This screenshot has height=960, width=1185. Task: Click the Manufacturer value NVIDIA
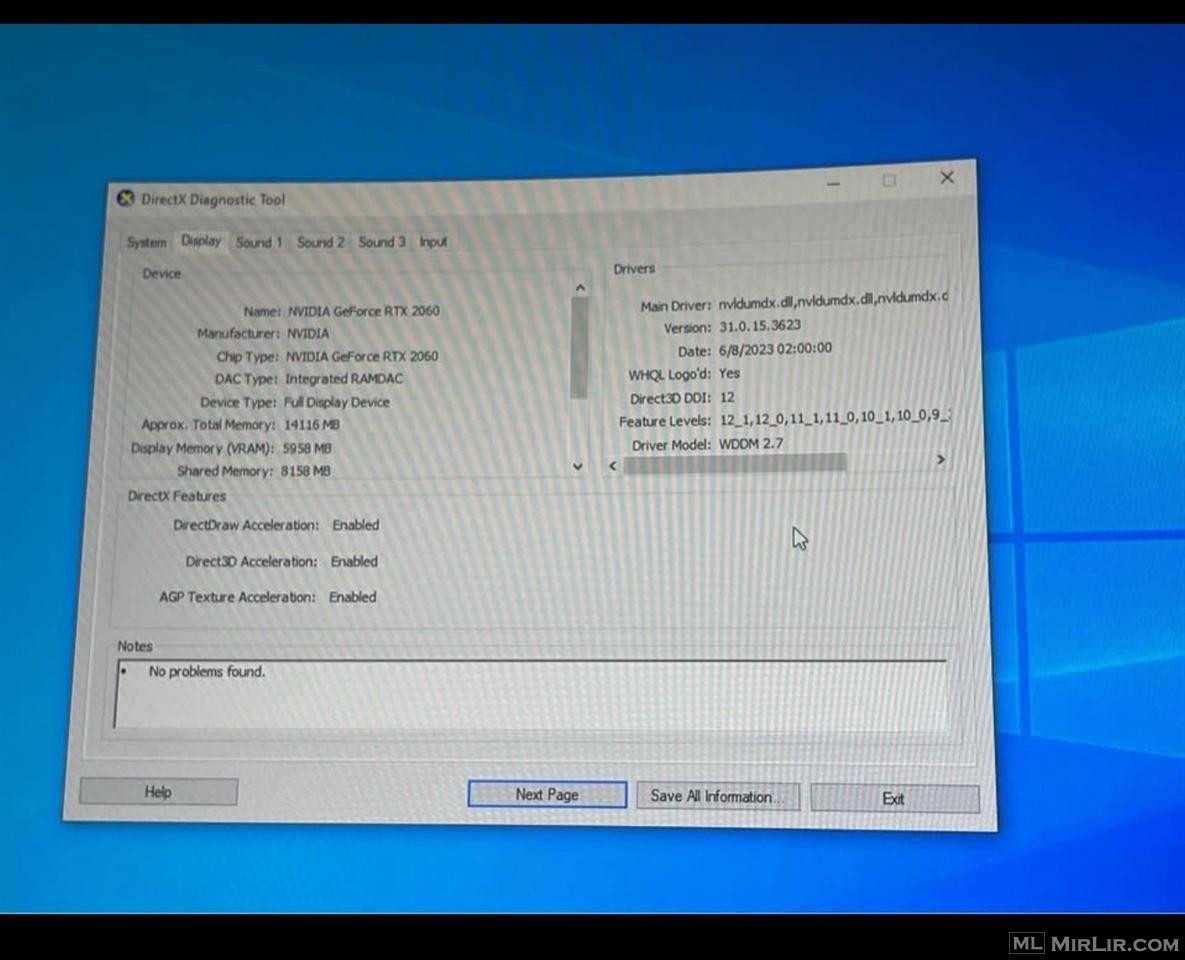pos(308,333)
